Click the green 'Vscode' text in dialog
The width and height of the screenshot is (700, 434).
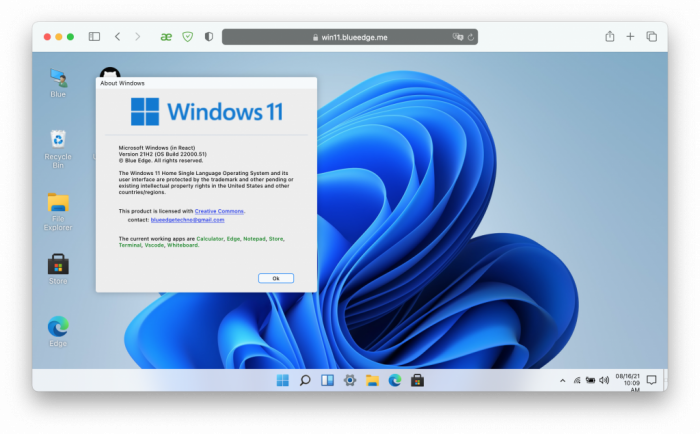coord(154,245)
